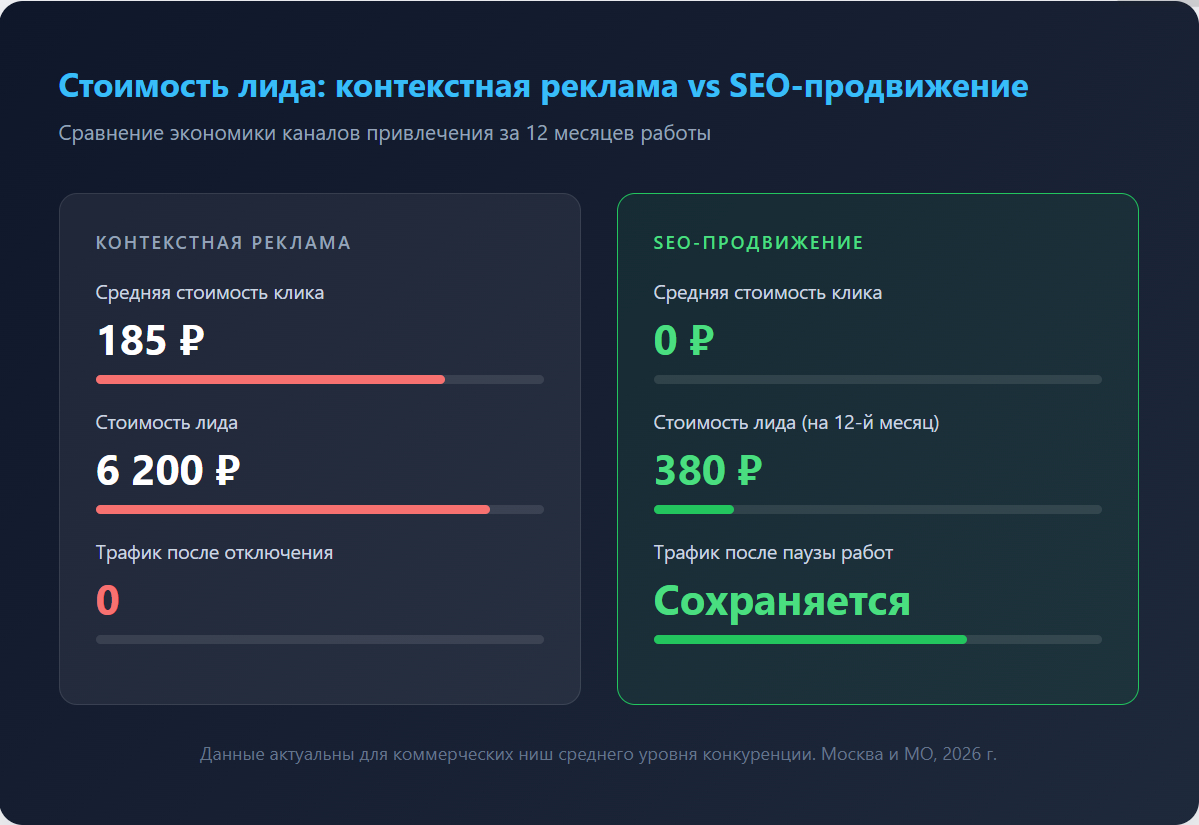Click the green progress bar under 380 ₽
The width and height of the screenshot is (1199, 825).
coord(693,510)
